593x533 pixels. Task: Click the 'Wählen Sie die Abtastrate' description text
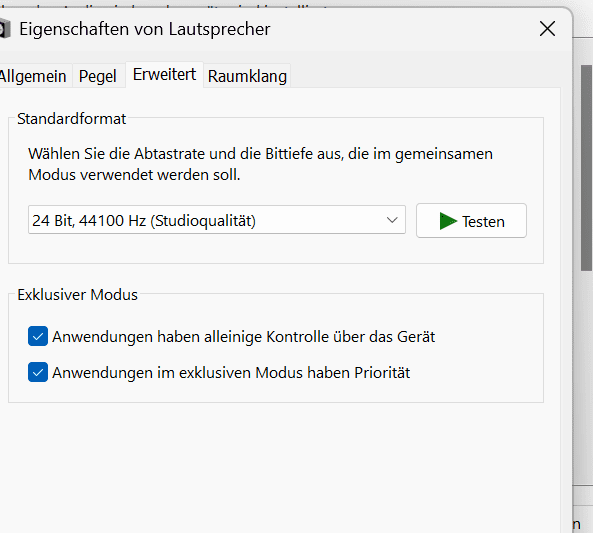[261, 164]
